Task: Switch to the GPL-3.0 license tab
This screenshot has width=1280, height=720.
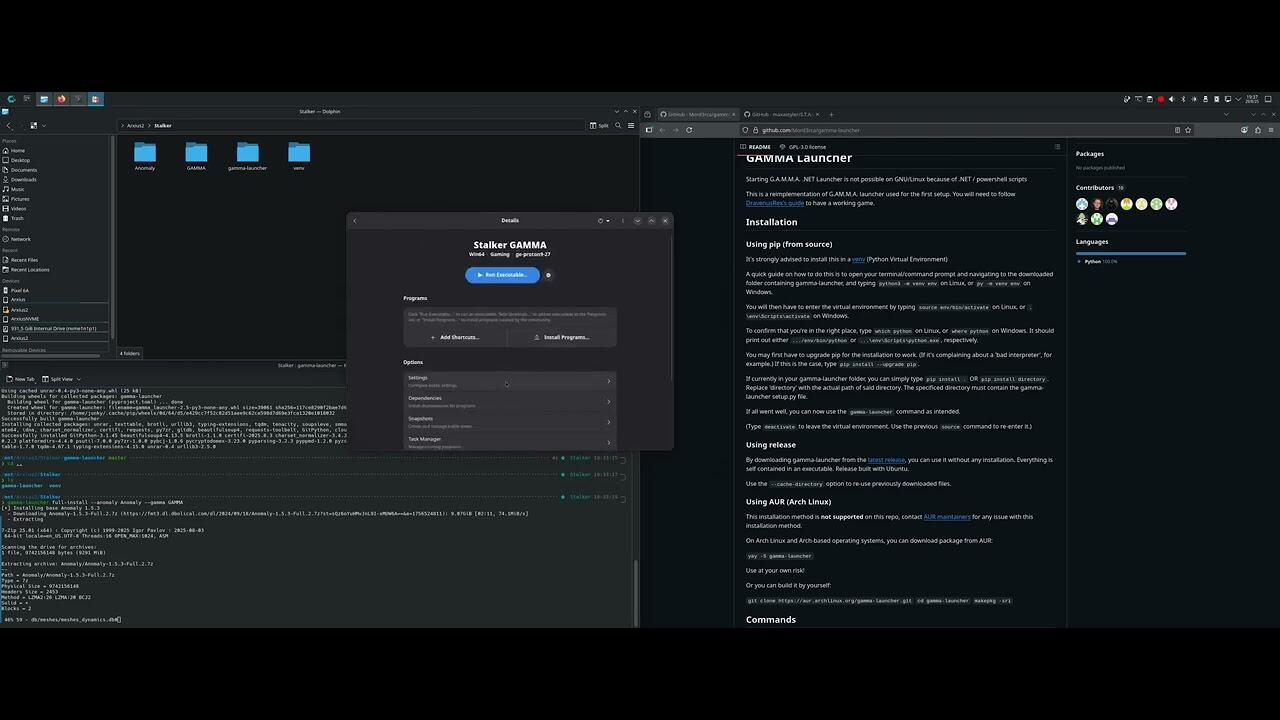Action: click(x=805, y=147)
